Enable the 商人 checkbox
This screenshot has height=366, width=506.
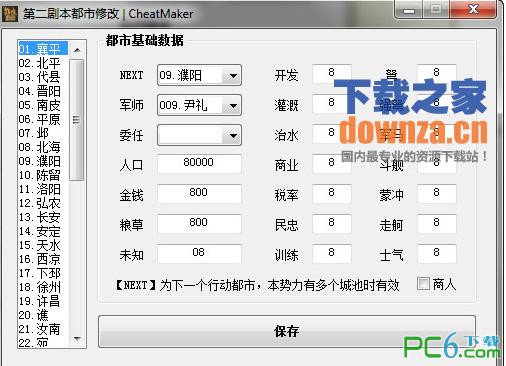[423, 284]
